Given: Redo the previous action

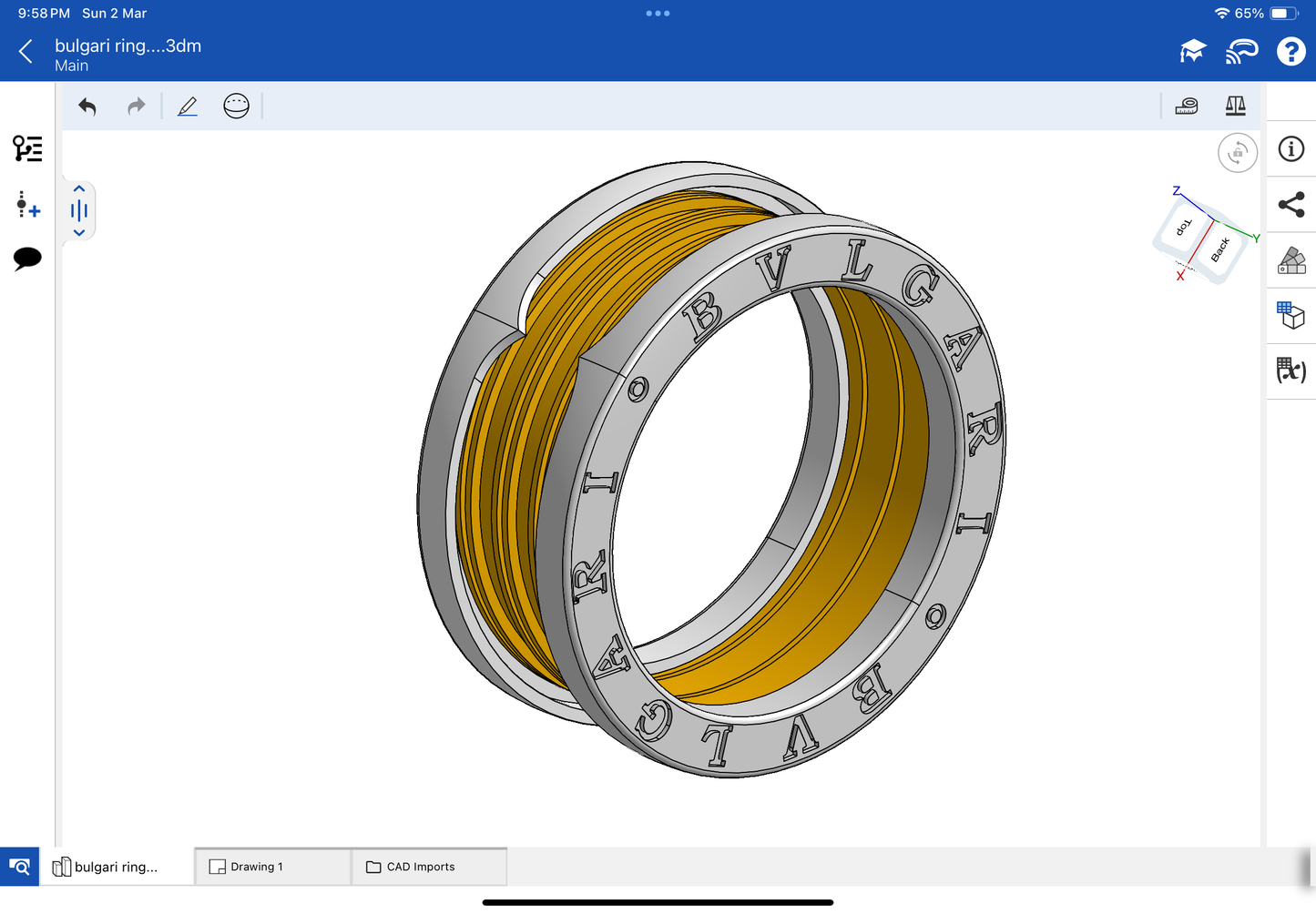Looking at the screenshot, I should (x=136, y=107).
